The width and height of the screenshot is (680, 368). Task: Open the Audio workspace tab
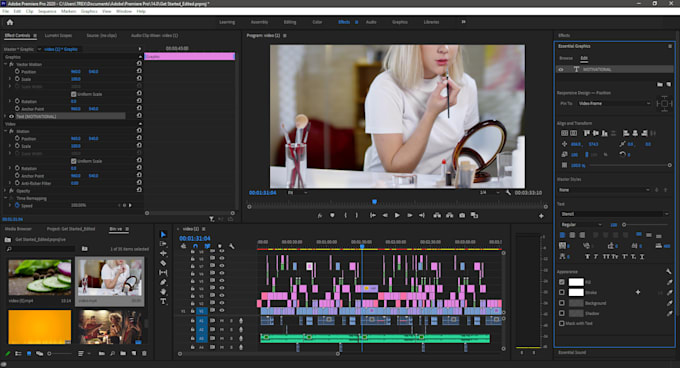(x=371, y=22)
